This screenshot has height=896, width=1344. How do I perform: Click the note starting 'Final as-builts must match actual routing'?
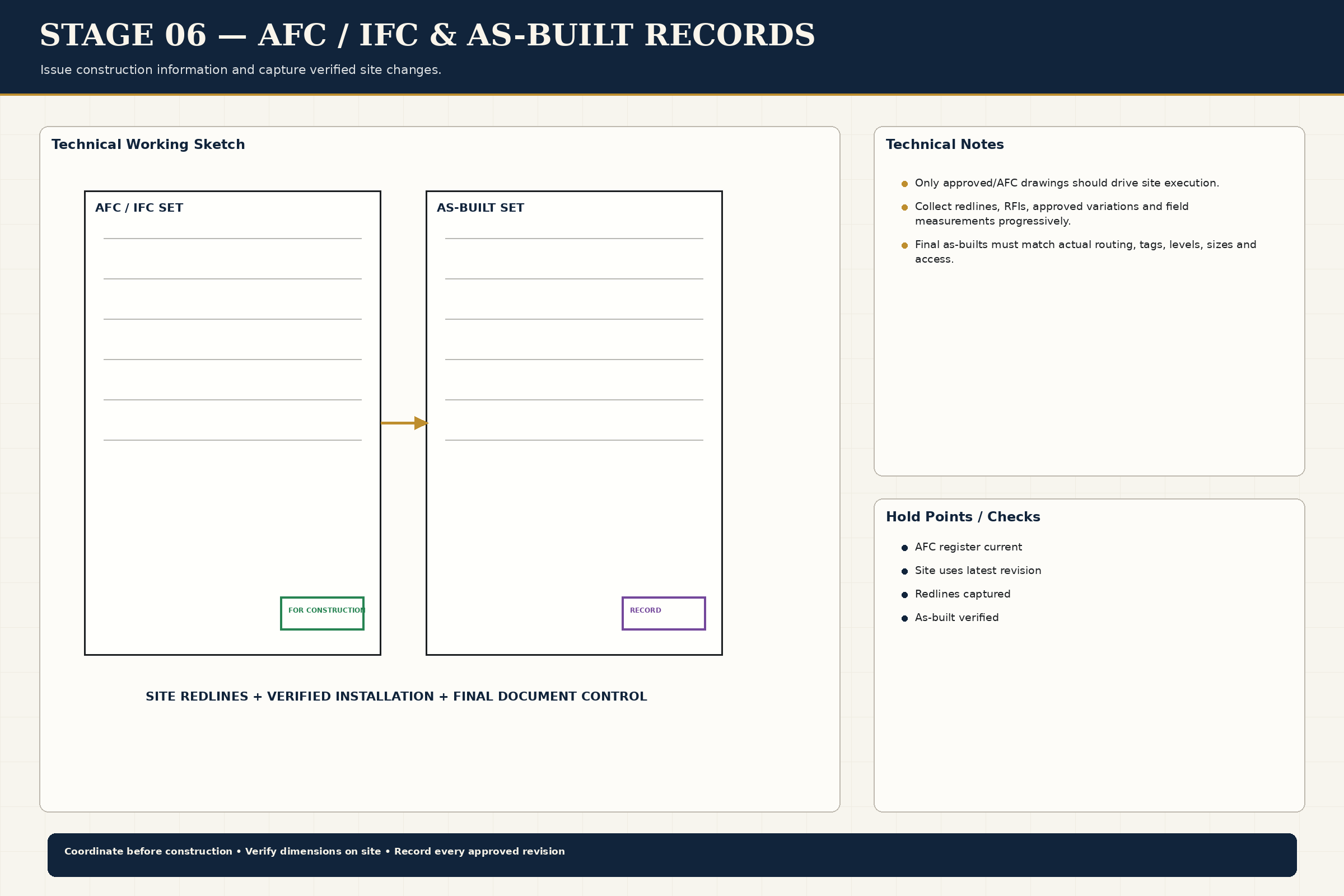click(x=1085, y=251)
